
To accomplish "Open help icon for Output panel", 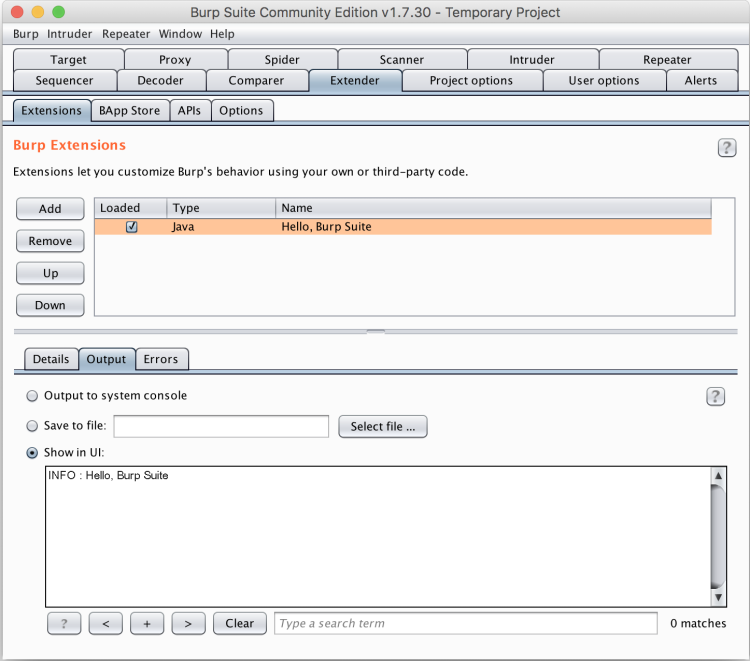I will tap(715, 397).
